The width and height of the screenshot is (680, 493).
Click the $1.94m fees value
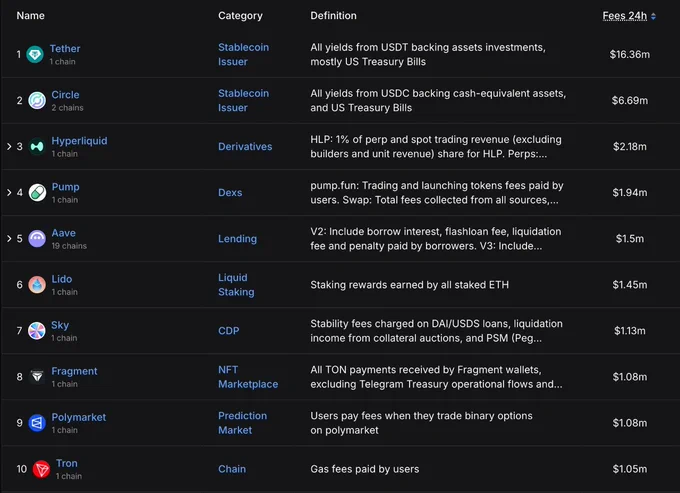coord(630,193)
